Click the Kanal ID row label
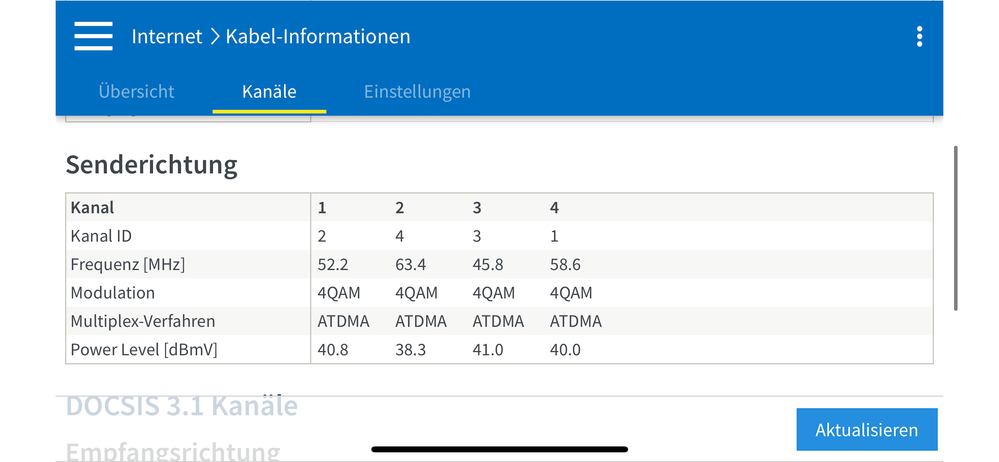Viewport: 999px width, 462px height. click(101, 236)
